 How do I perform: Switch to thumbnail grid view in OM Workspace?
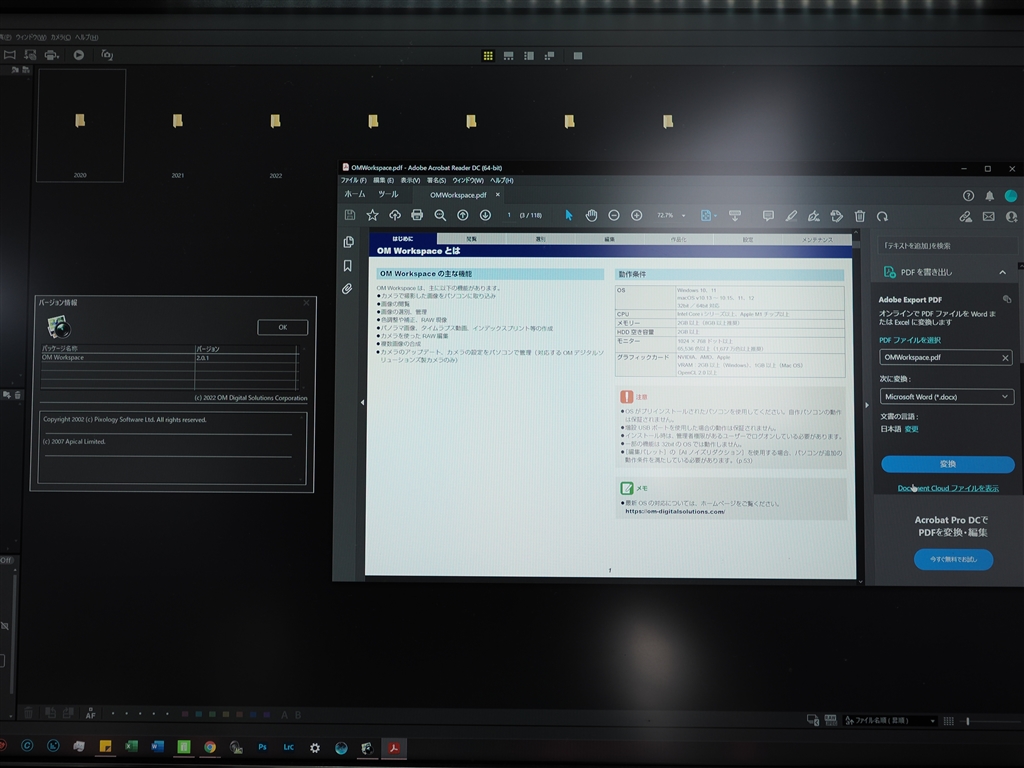pyautogui.click(x=487, y=56)
